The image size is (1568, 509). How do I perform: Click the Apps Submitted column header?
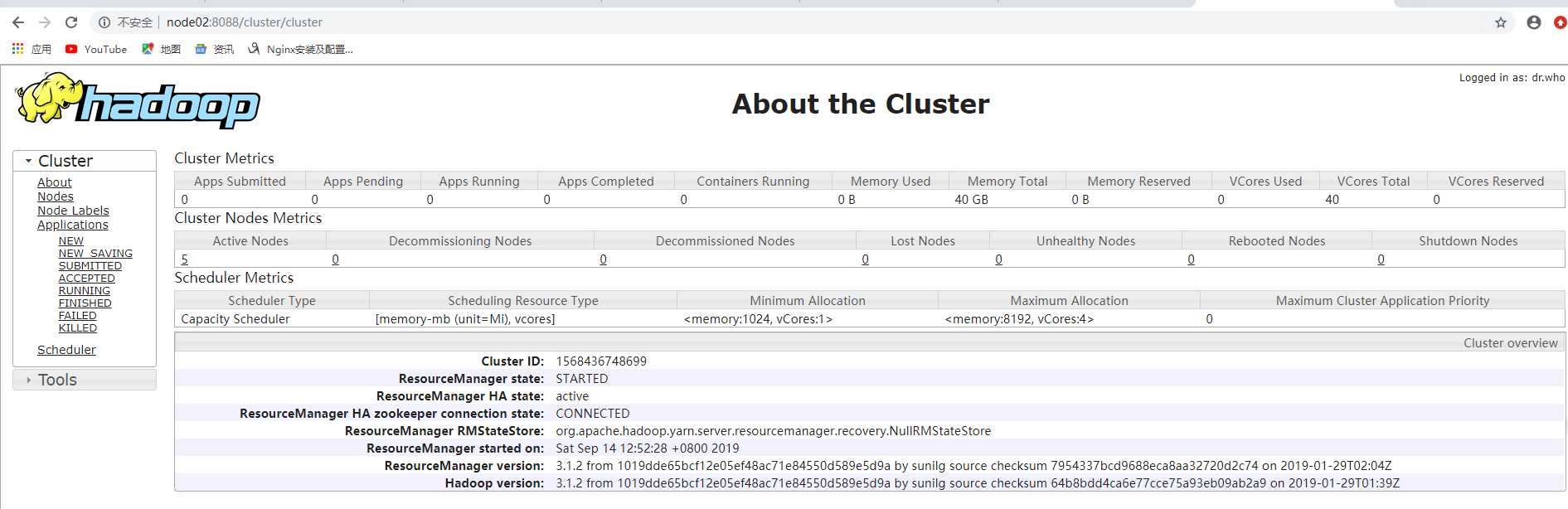240,182
